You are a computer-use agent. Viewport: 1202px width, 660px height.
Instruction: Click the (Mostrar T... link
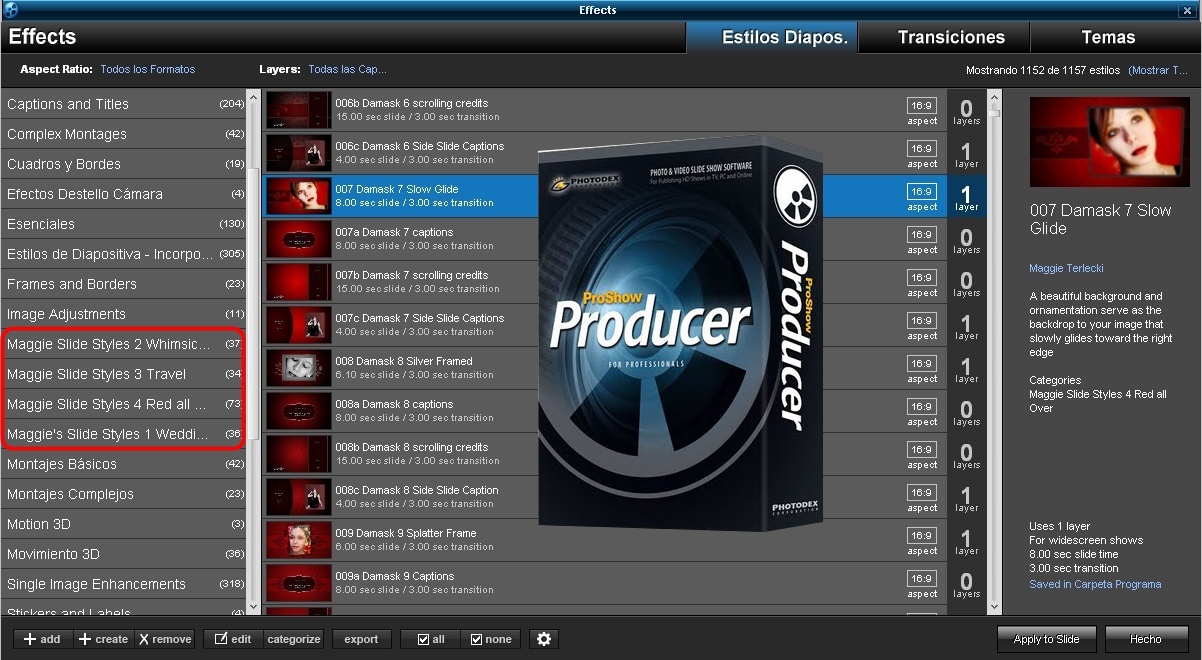[x=1158, y=70]
